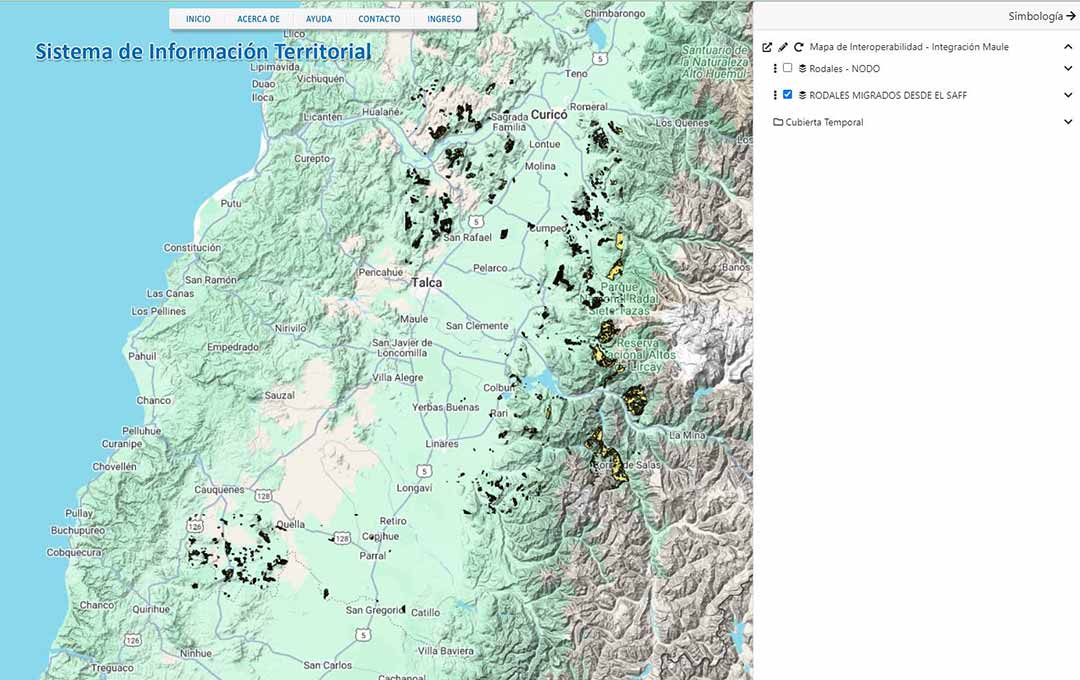
Task: Click the Talca city label on the map
Action: [x=427, y=282]
